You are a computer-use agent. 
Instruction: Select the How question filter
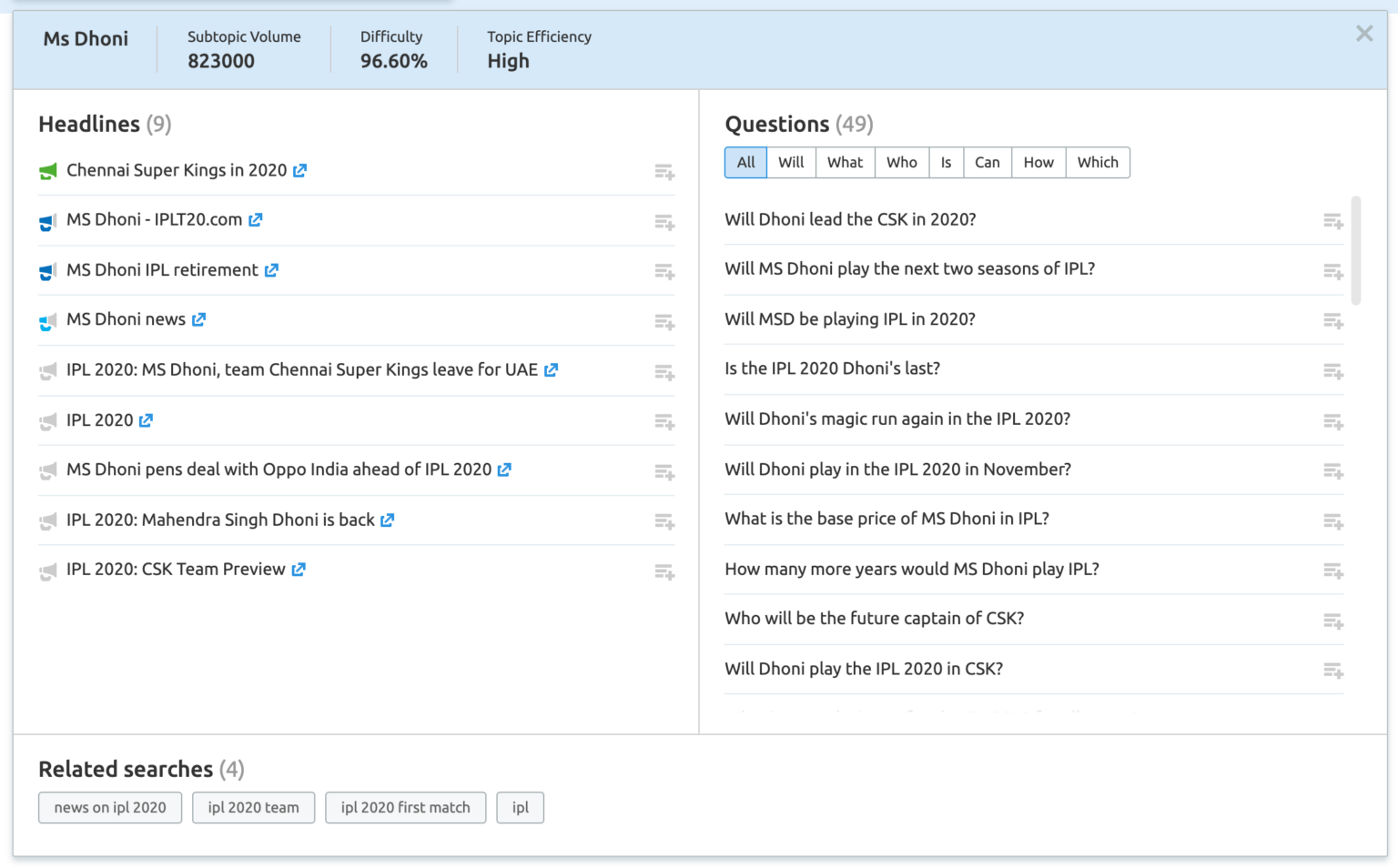click(1038, 163)
